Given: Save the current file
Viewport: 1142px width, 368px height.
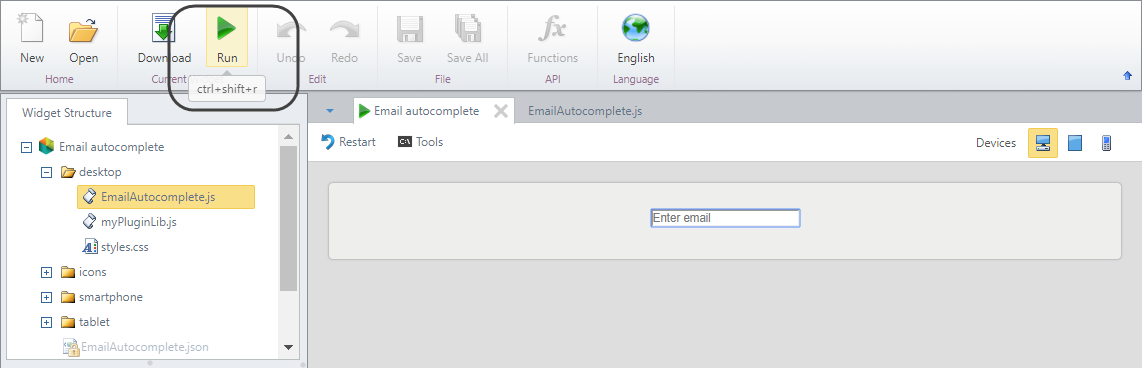Looking at the screenshot, I should point(409,39).
